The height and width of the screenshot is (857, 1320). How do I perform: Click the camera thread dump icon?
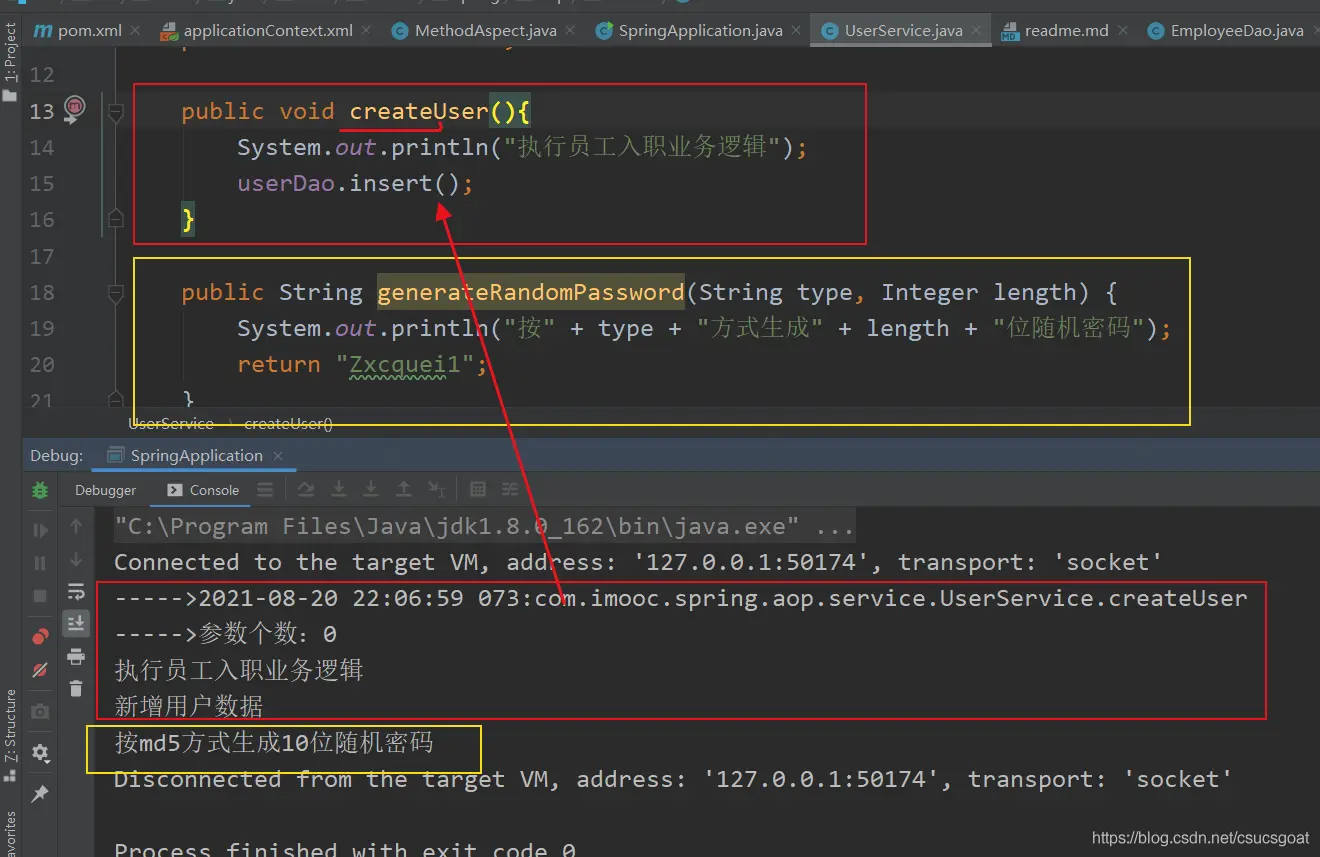[x=40, y=711]
